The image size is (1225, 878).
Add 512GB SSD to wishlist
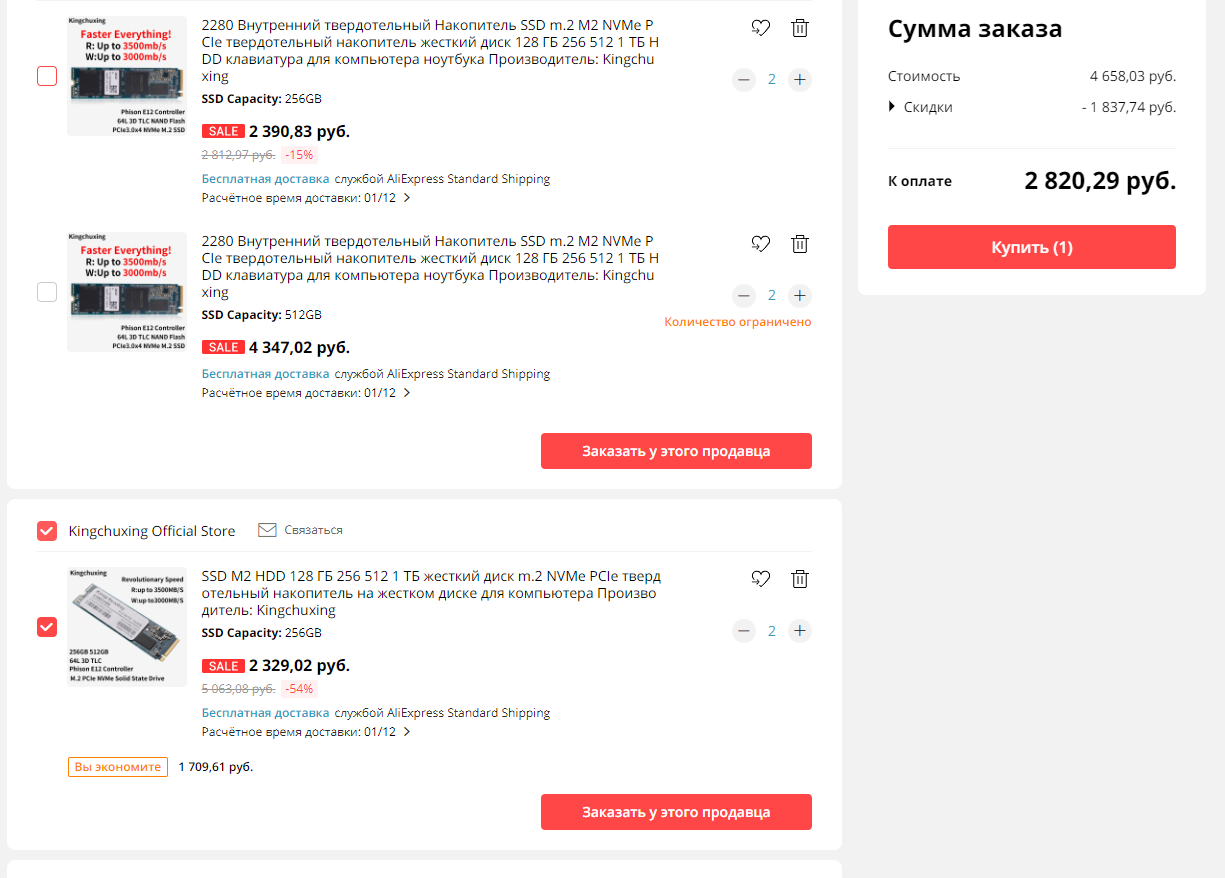coord(761,243)
